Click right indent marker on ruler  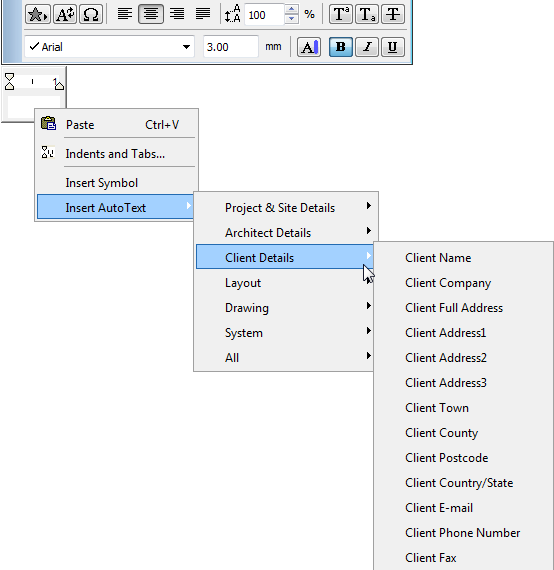pyautogui.click(x=59, y=85)
